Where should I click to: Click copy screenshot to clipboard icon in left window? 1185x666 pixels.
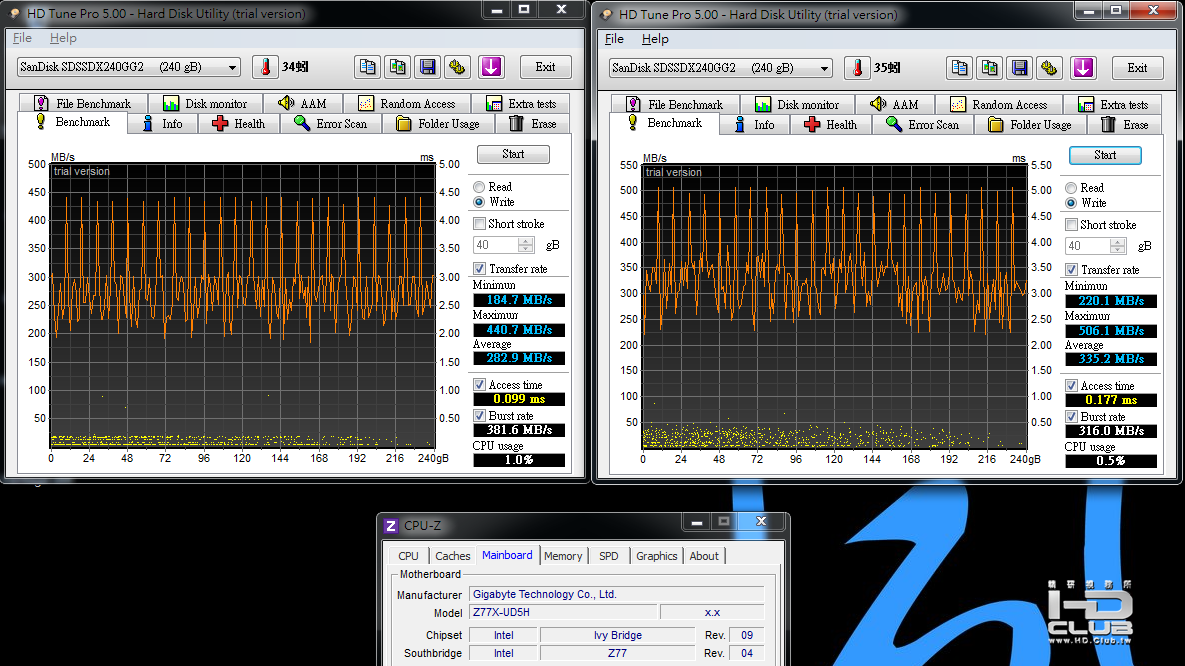398,67
